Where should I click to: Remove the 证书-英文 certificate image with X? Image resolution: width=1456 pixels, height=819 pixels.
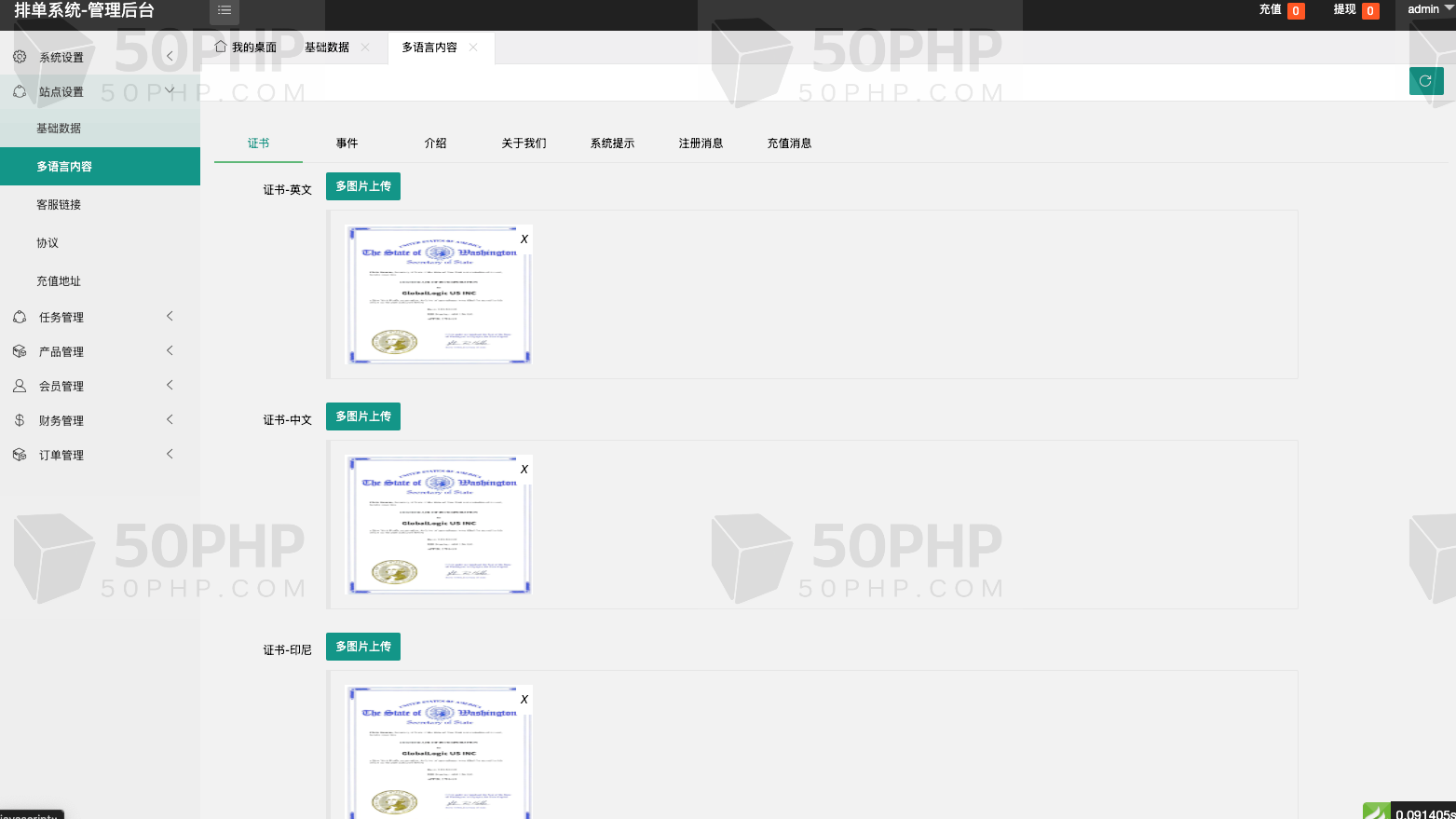[x=524, y=239]
